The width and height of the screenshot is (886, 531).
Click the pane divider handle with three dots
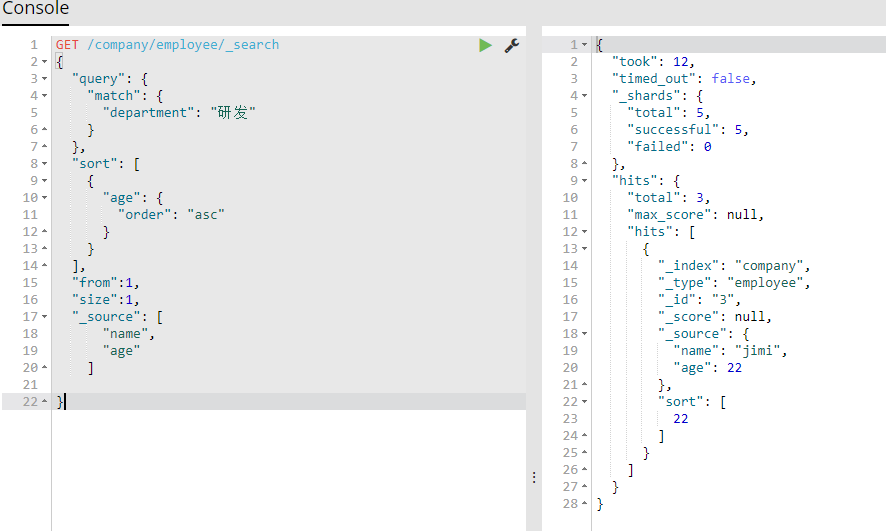coord(533,477)
